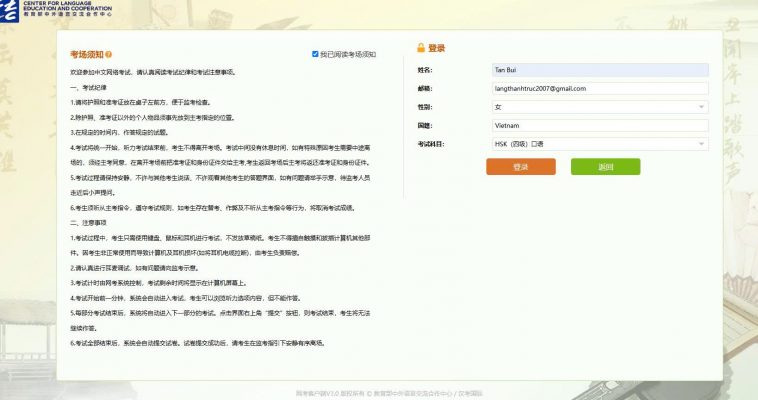Click the footer copyright text at the bottom
The width and height of the screenshot is (758, 400).
click(x=389, y=394)
